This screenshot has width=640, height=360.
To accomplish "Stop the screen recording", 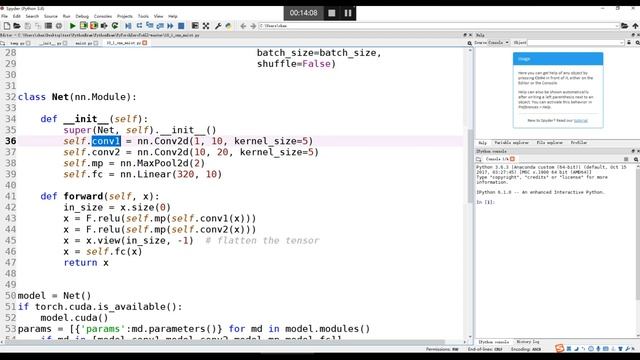I will [332, 13].
